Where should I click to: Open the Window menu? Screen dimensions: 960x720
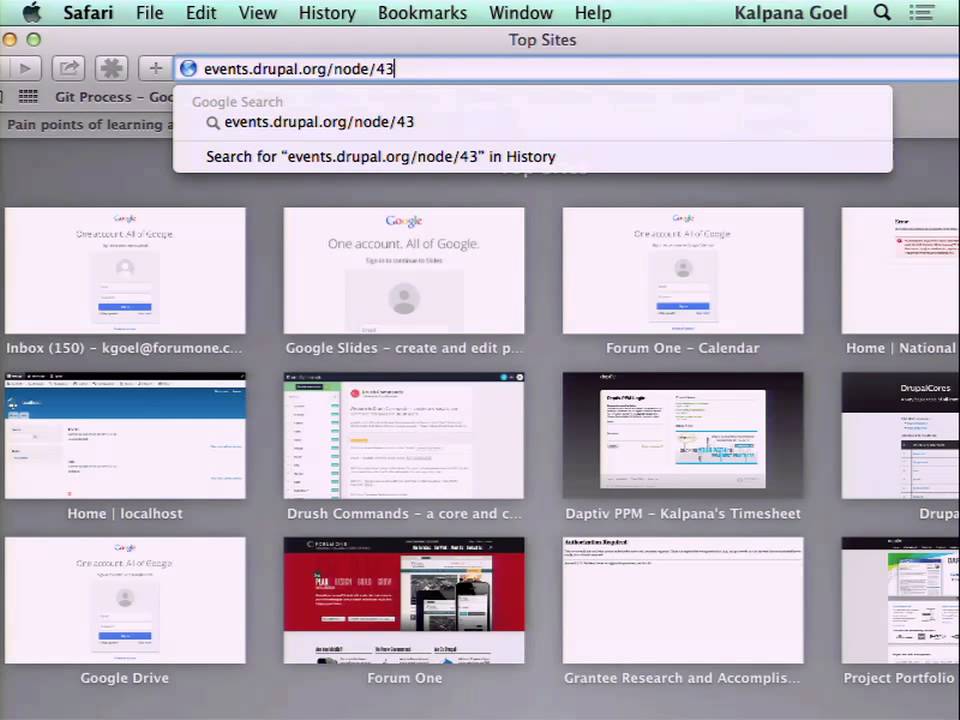click(x=521, y=13)
